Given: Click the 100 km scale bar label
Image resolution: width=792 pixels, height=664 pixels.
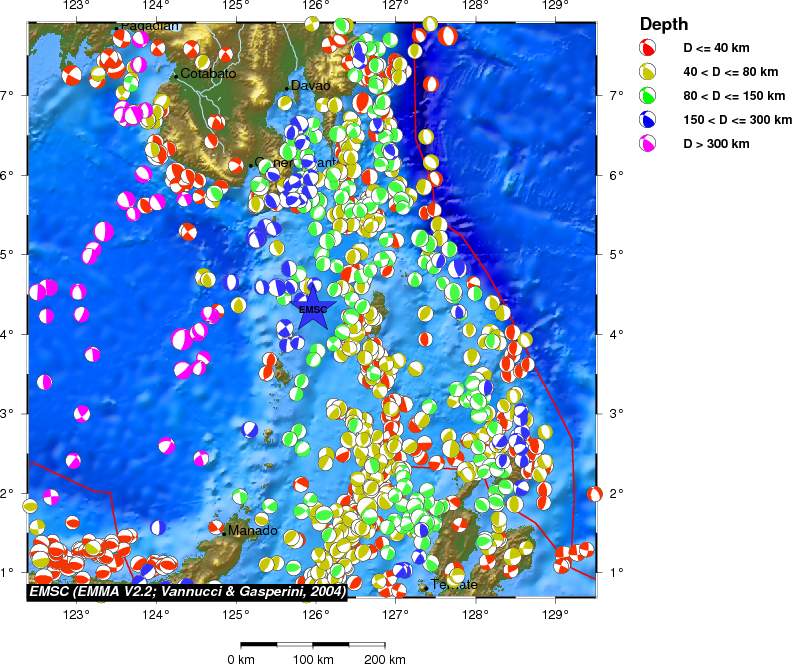Looking at the screenshot, I should 313,659.
